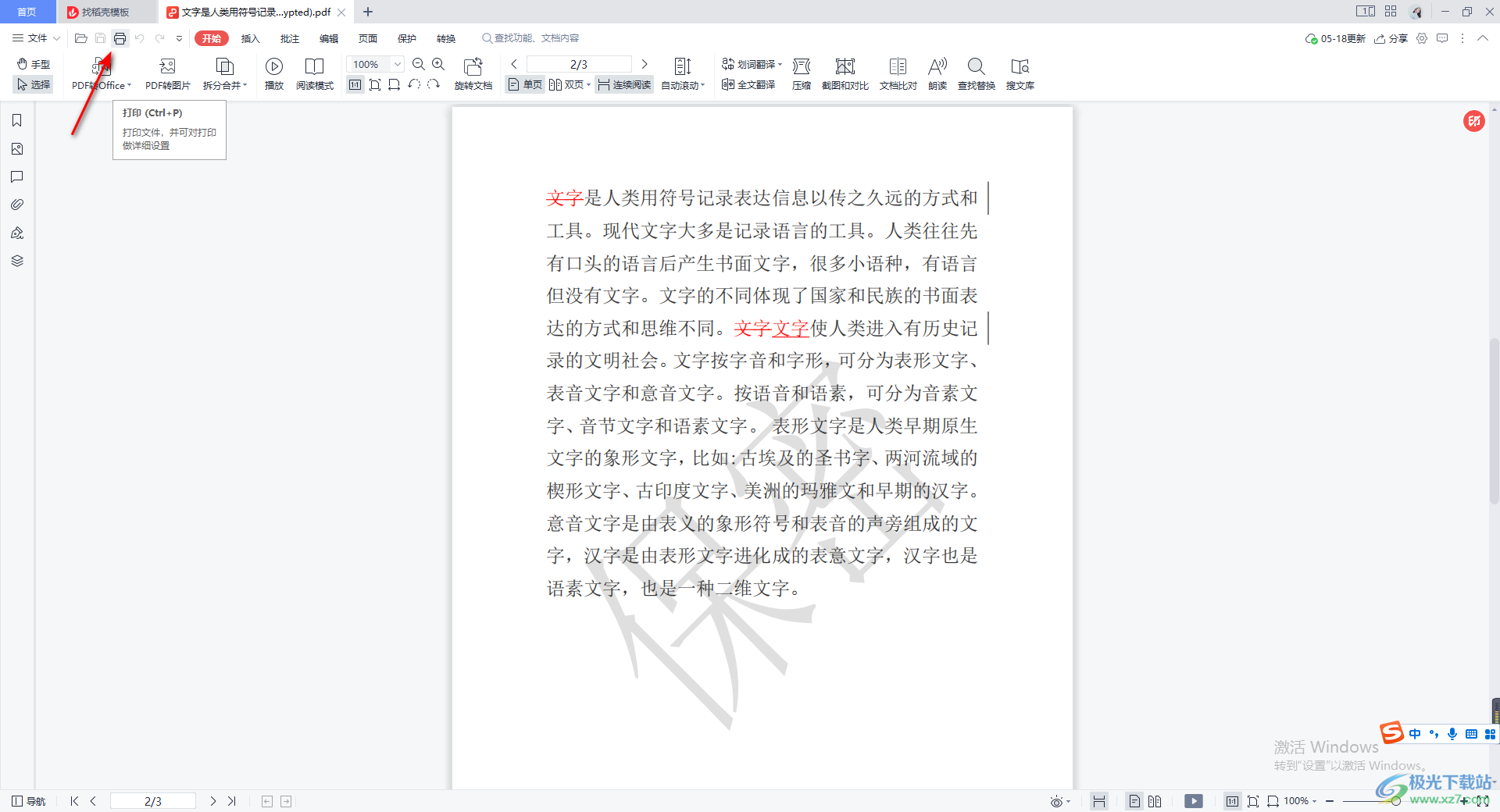Add a new tab with plus button
Viewport: 1500px width, 812px height.
[368, 12]
